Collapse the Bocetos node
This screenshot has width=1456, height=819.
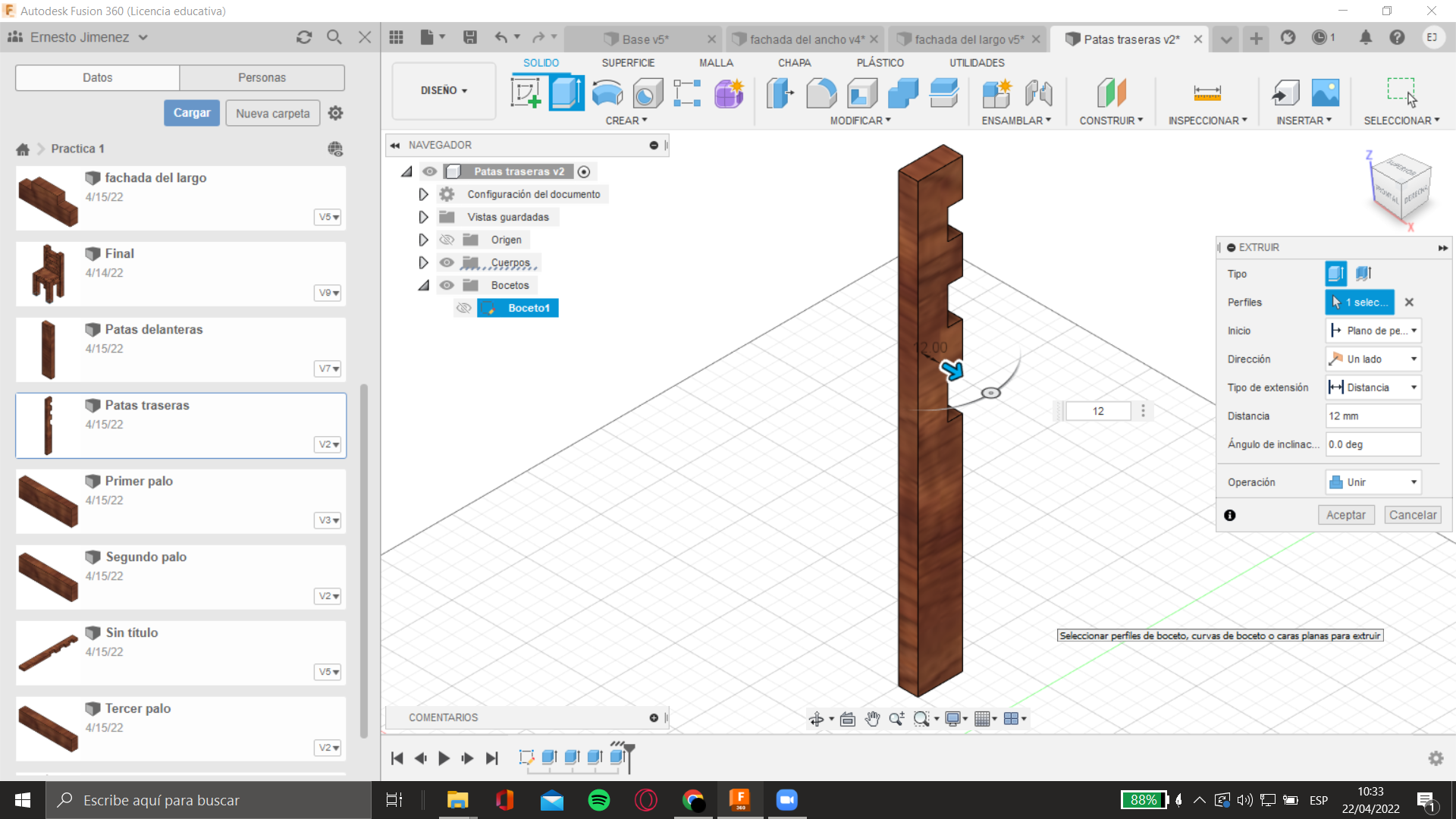tap(423, 285)
